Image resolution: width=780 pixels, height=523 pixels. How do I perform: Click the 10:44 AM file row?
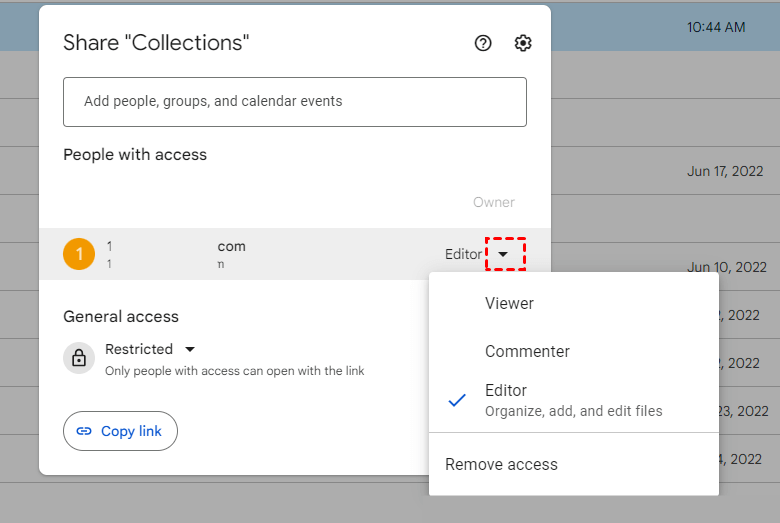715,27
